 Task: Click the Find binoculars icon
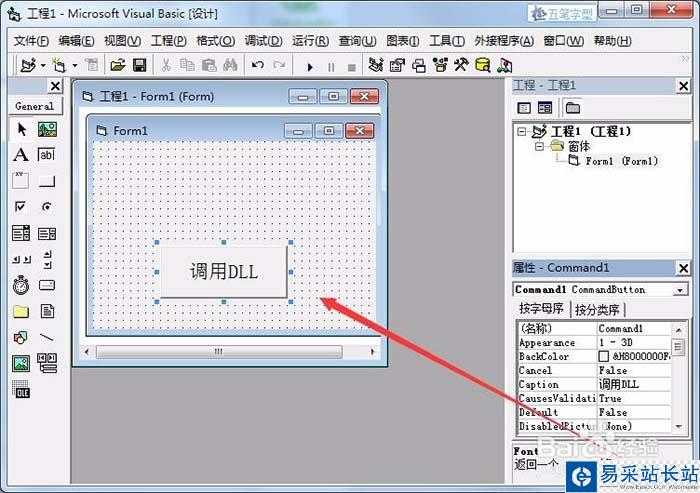click(230, 65)
